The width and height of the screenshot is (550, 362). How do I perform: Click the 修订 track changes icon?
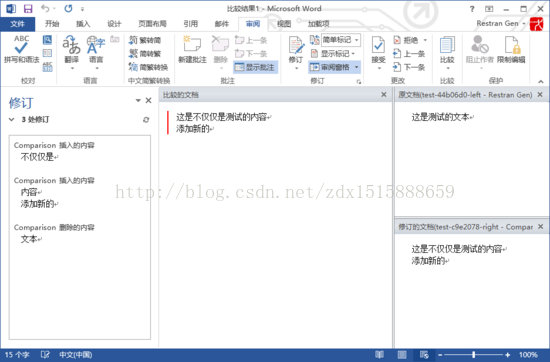pyautogui.click(x=296, y=46)
